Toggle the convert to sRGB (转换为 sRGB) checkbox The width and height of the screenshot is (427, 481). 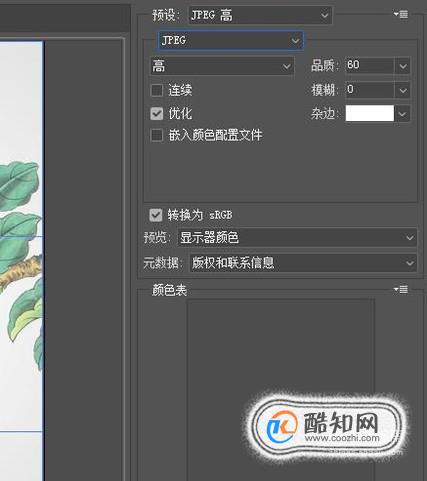coord(156,215)
